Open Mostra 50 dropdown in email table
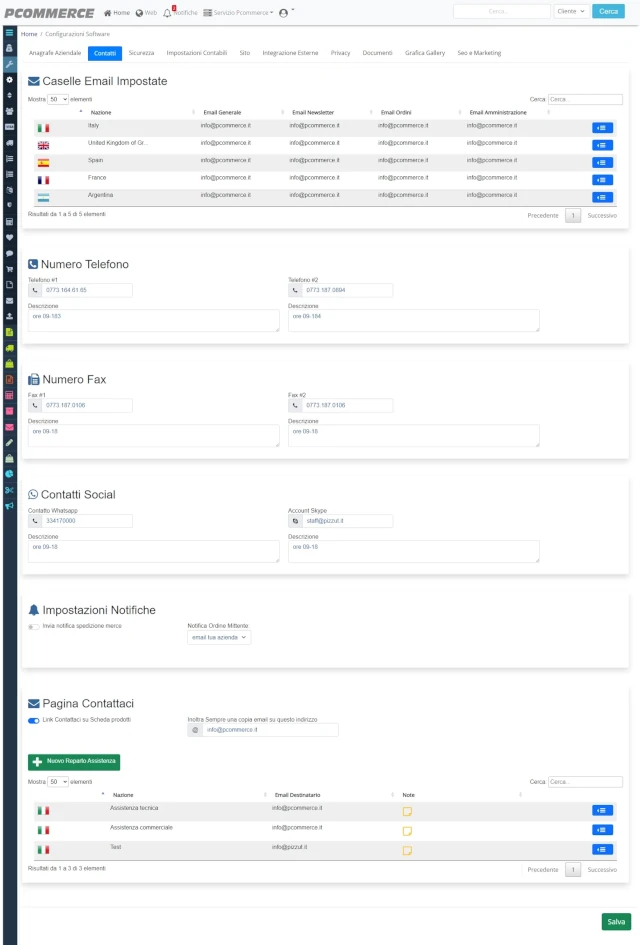640x945 pixels. (x=58, y=99)
